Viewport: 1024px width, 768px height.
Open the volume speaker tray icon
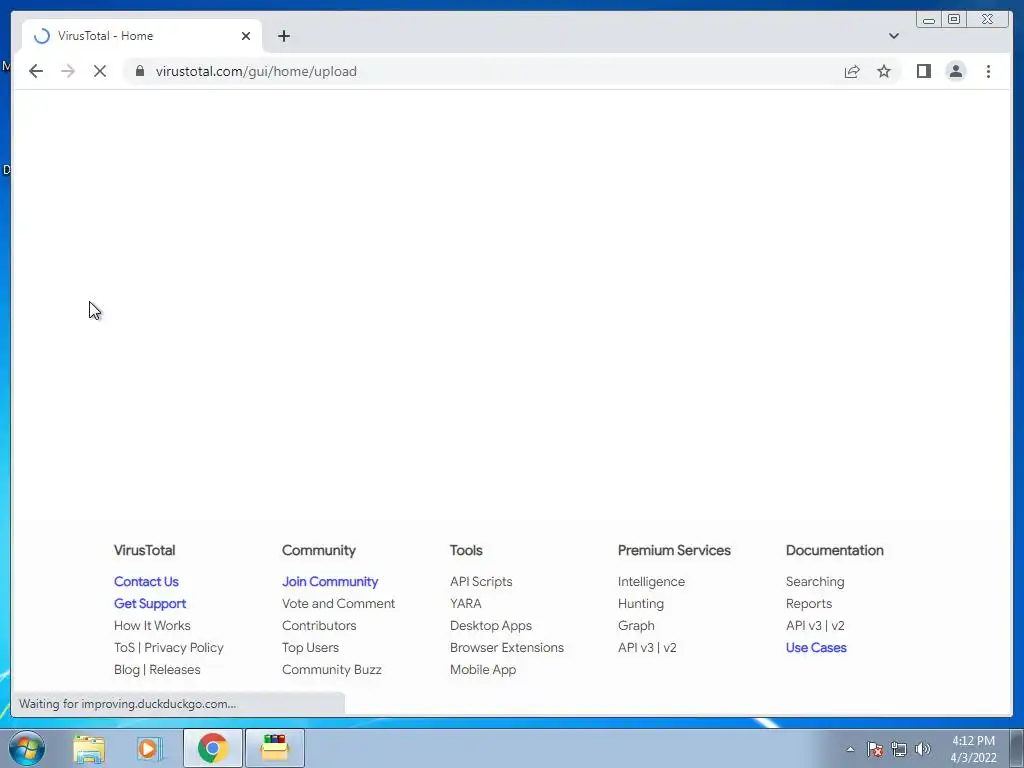922,749
